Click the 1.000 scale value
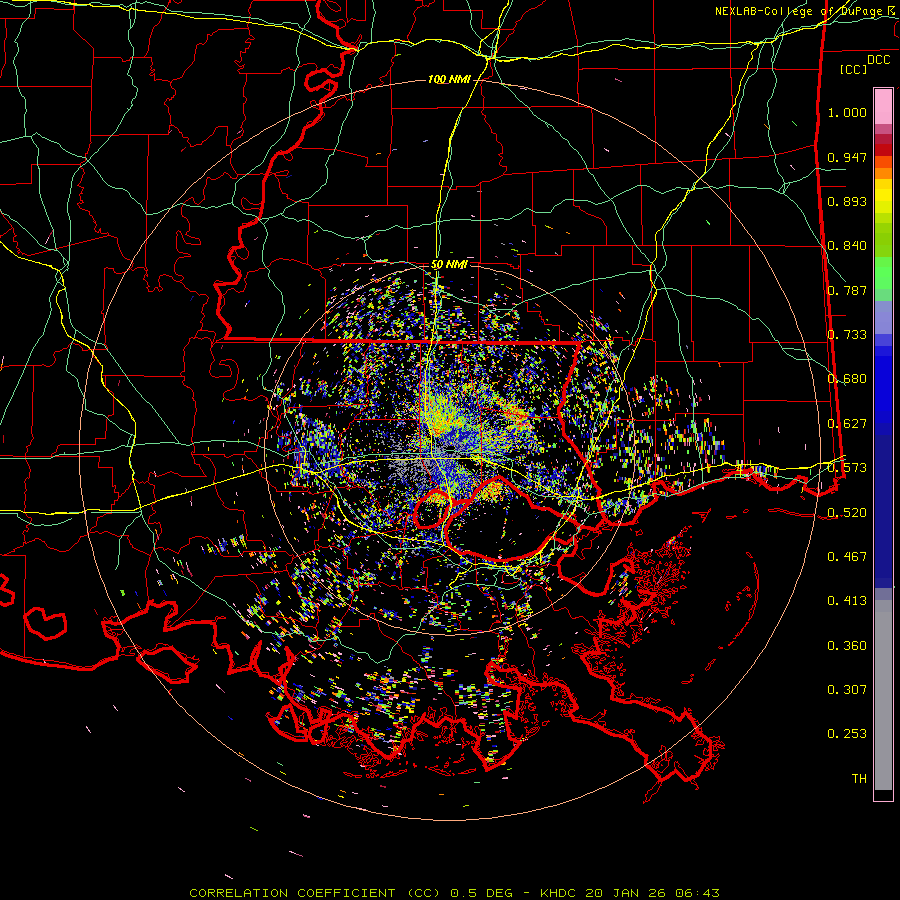The height and width of the screenshot is (900, 900). (x=847, y=112)
